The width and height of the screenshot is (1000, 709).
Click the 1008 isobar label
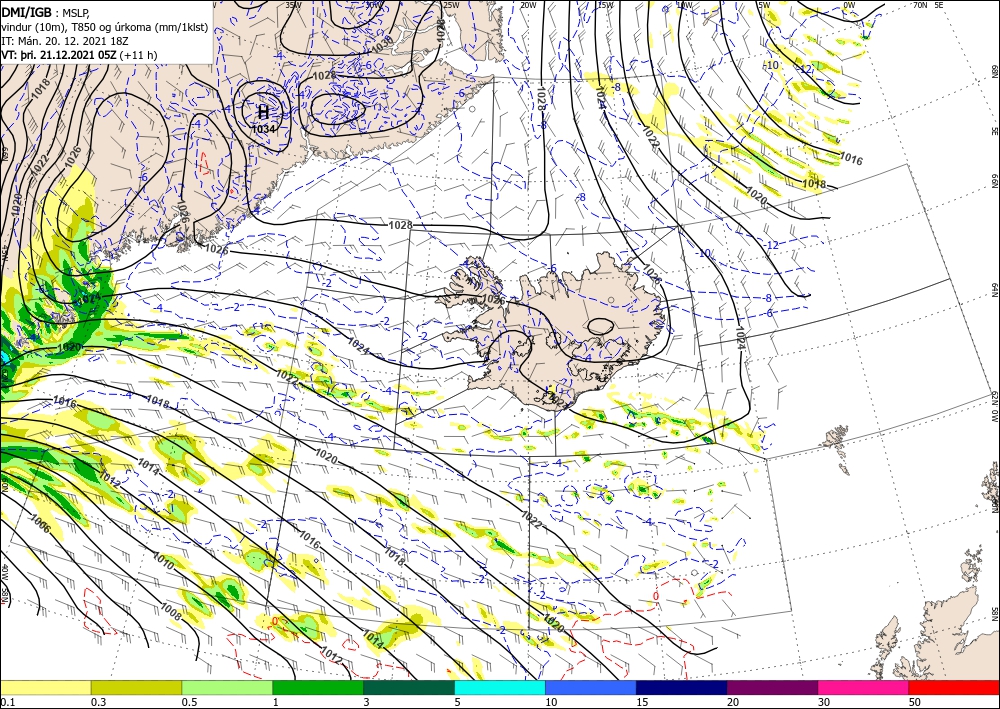pos(170,611)
